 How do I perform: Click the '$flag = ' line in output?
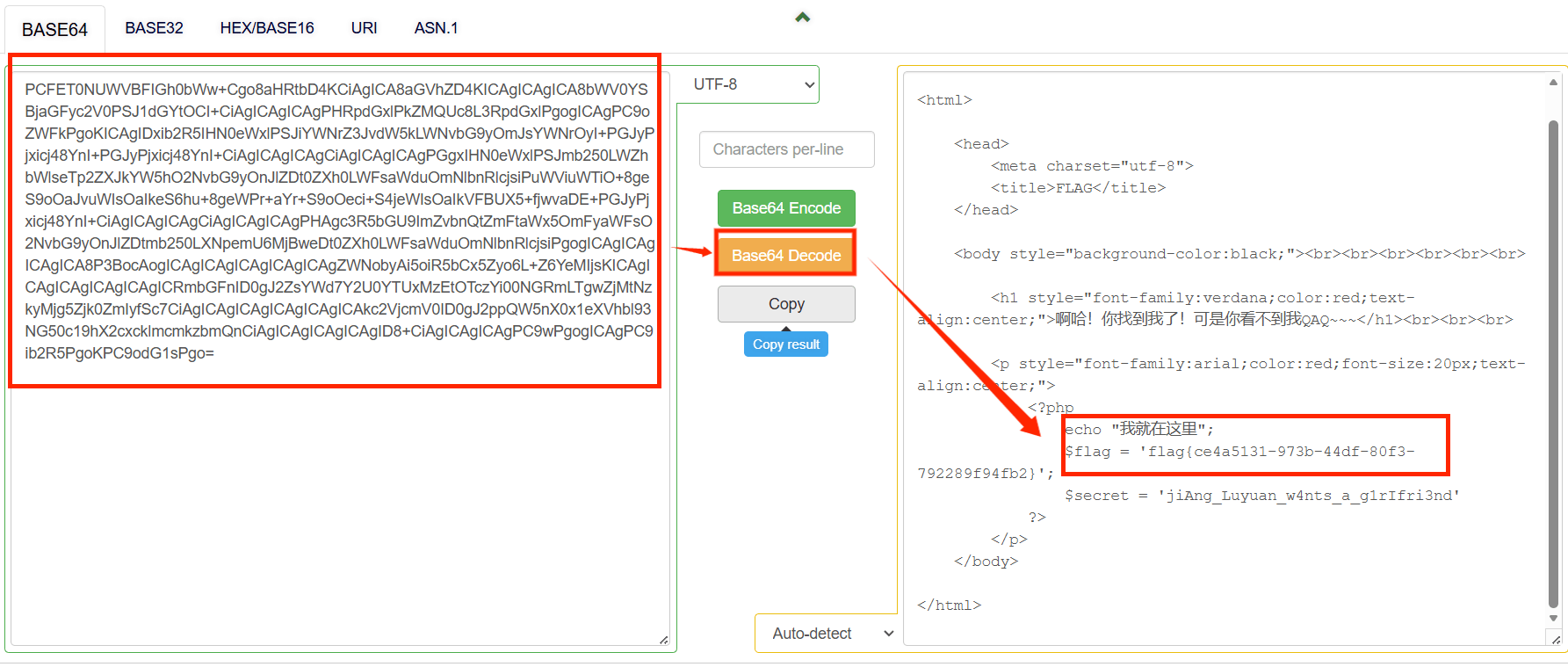[x=1239, y=452]
